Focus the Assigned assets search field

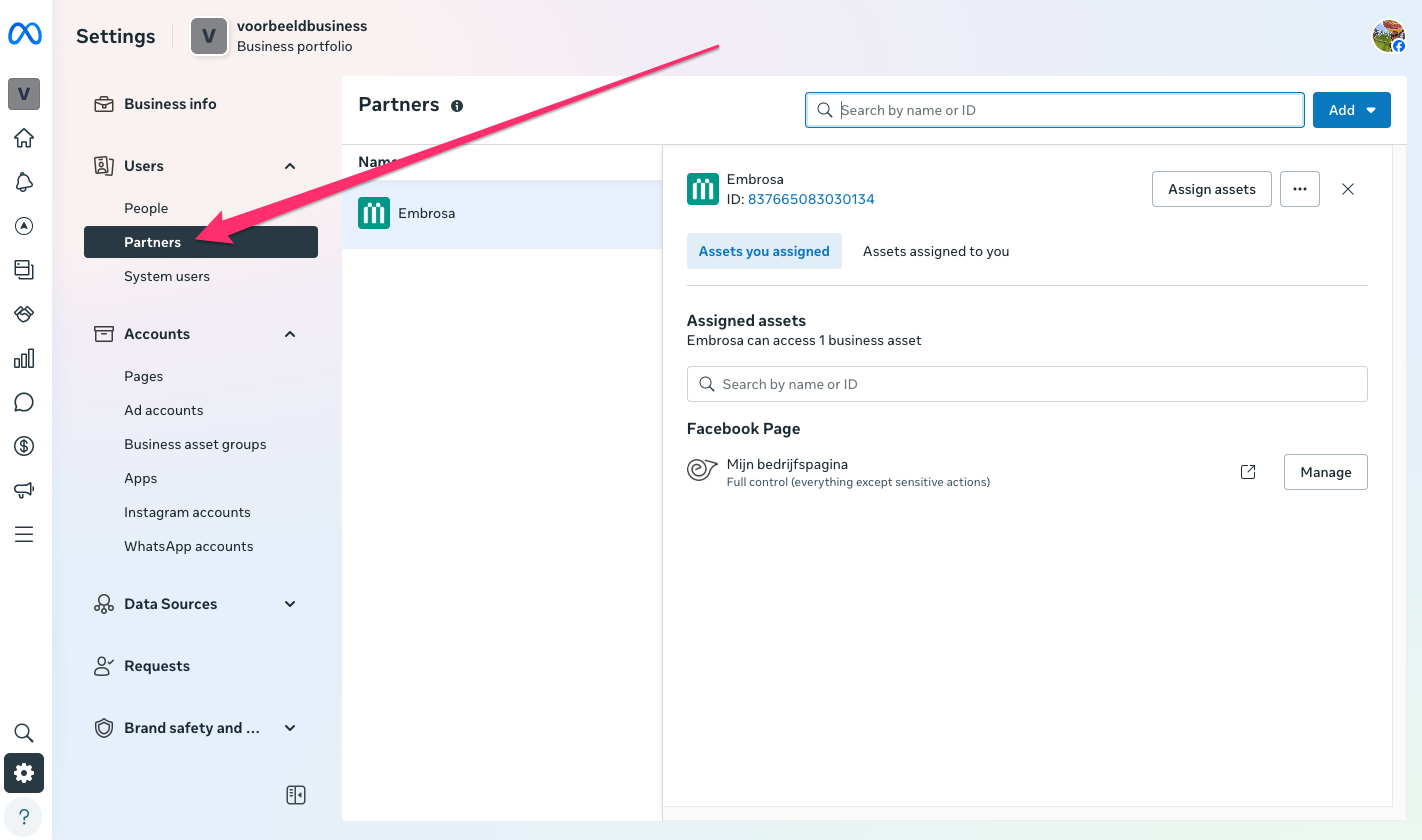click(x=1027, y=384)
